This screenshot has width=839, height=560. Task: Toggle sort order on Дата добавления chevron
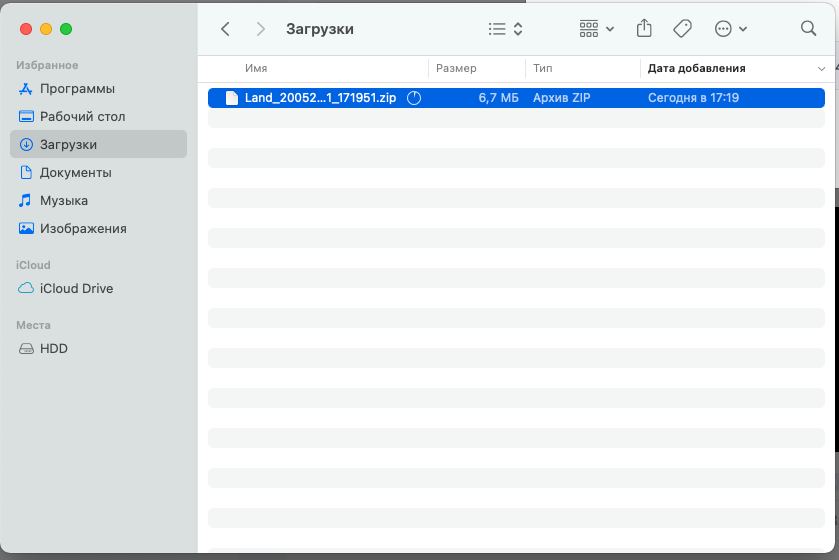822,69
